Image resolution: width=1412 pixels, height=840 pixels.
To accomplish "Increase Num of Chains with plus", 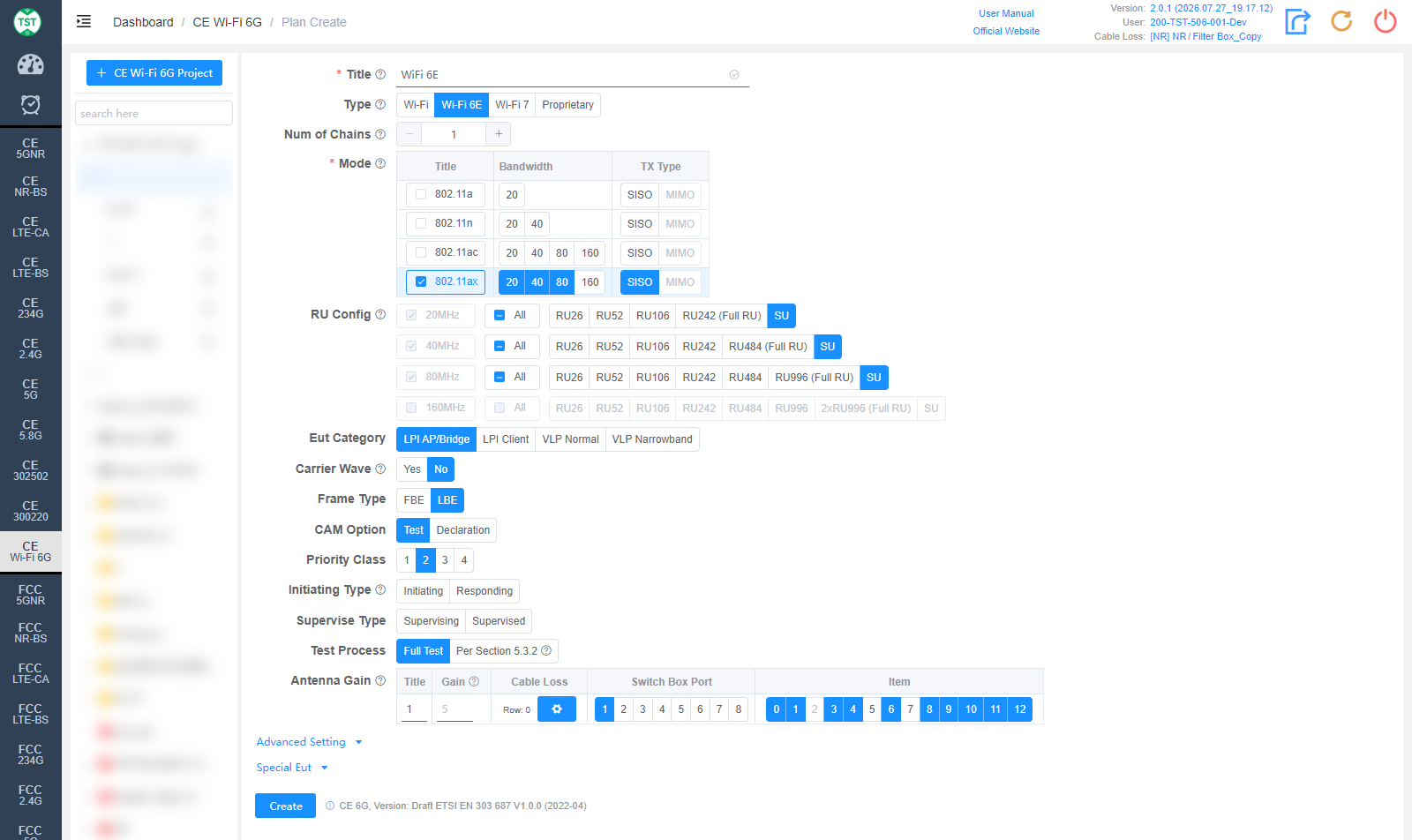I will (499, 134).
